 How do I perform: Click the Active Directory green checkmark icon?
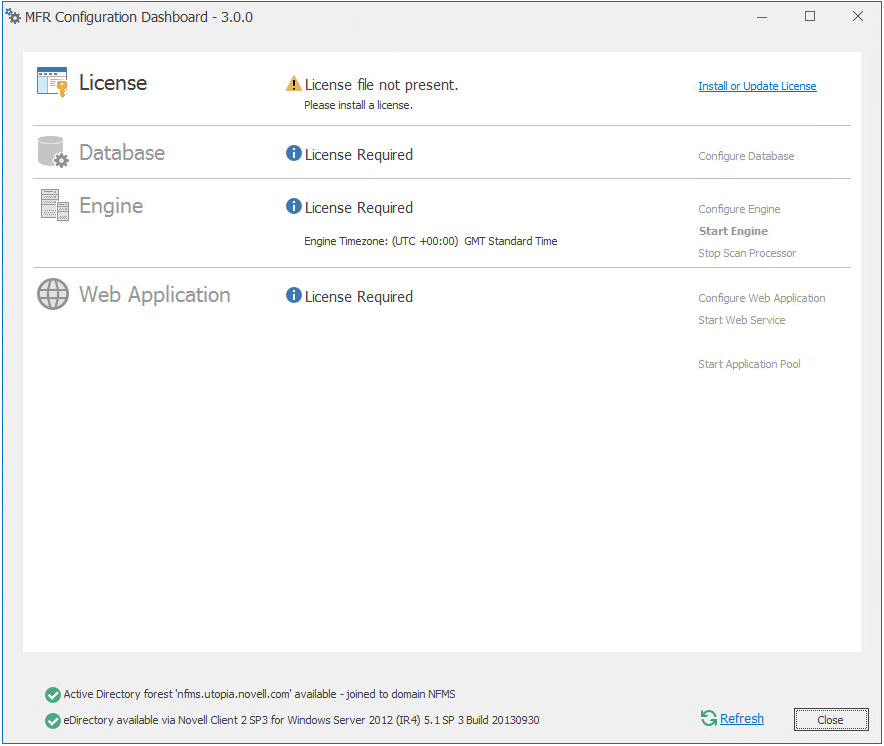pyautogui.click(x=53, y=694)
